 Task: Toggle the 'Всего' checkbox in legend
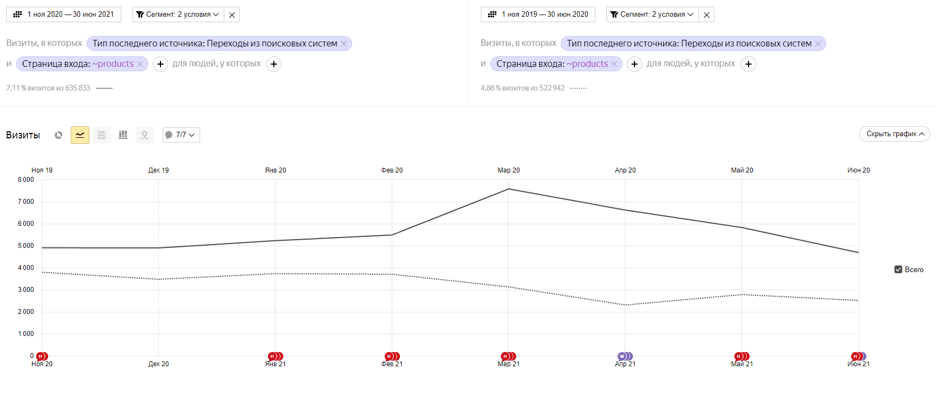(898, 270)
